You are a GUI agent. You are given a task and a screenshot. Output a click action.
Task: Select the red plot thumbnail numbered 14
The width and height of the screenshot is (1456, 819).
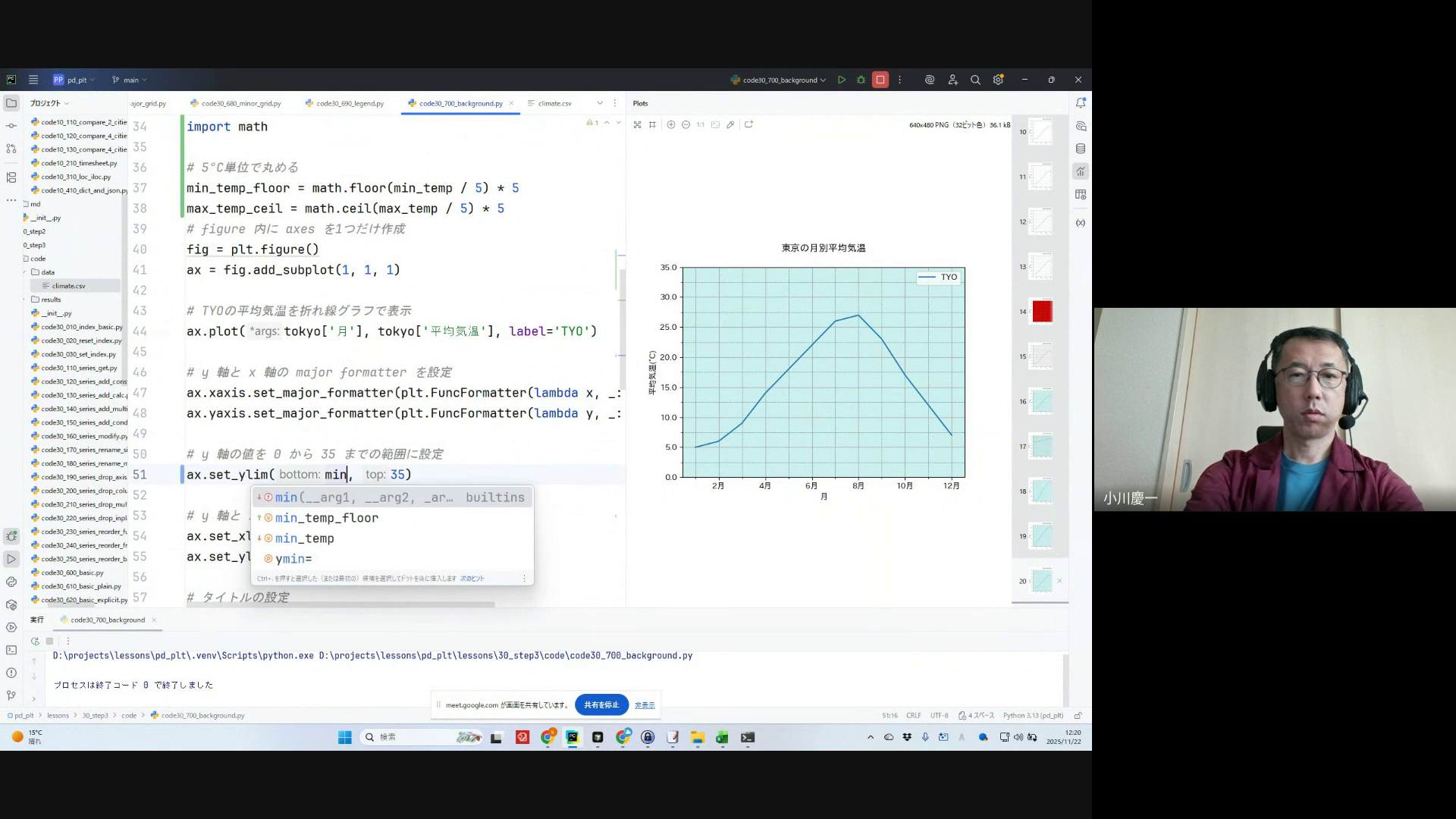coord(1042,311)
